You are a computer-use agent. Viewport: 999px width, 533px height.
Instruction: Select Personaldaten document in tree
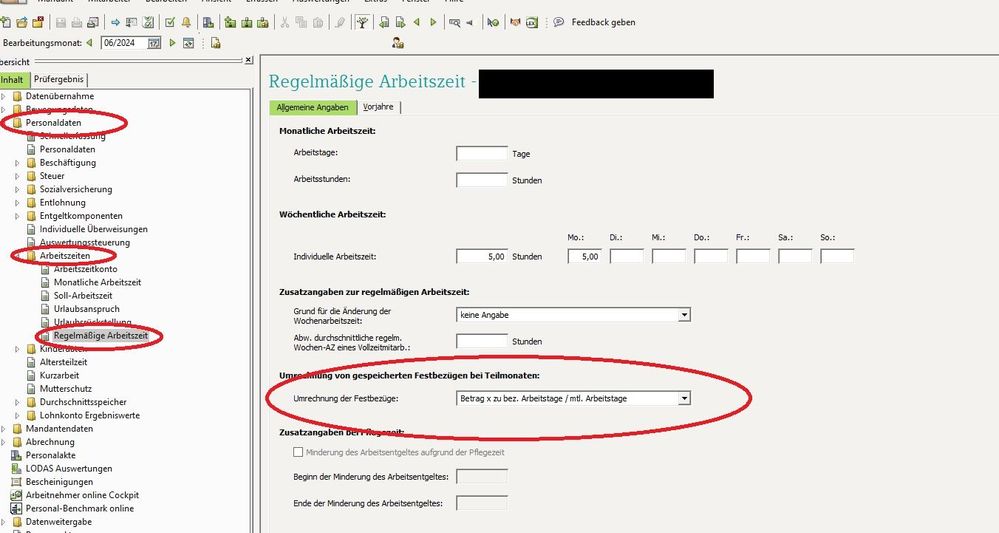(68, 150)
